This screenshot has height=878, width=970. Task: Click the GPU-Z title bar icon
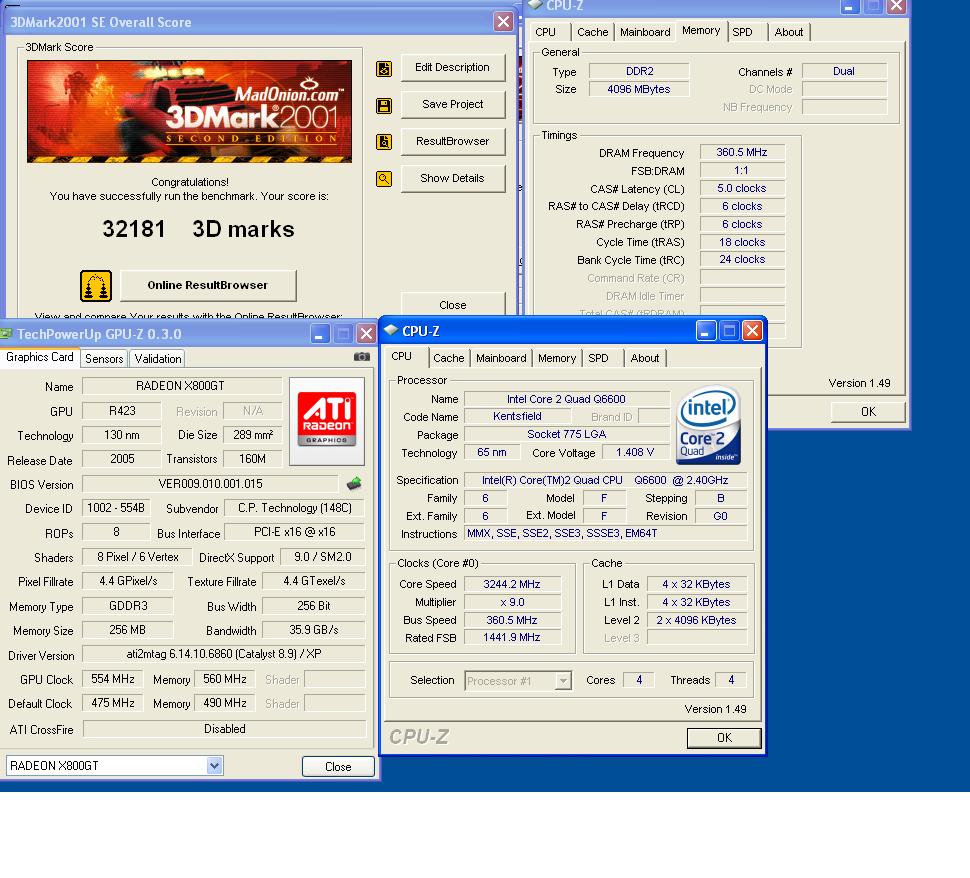[x=6, y=334]
